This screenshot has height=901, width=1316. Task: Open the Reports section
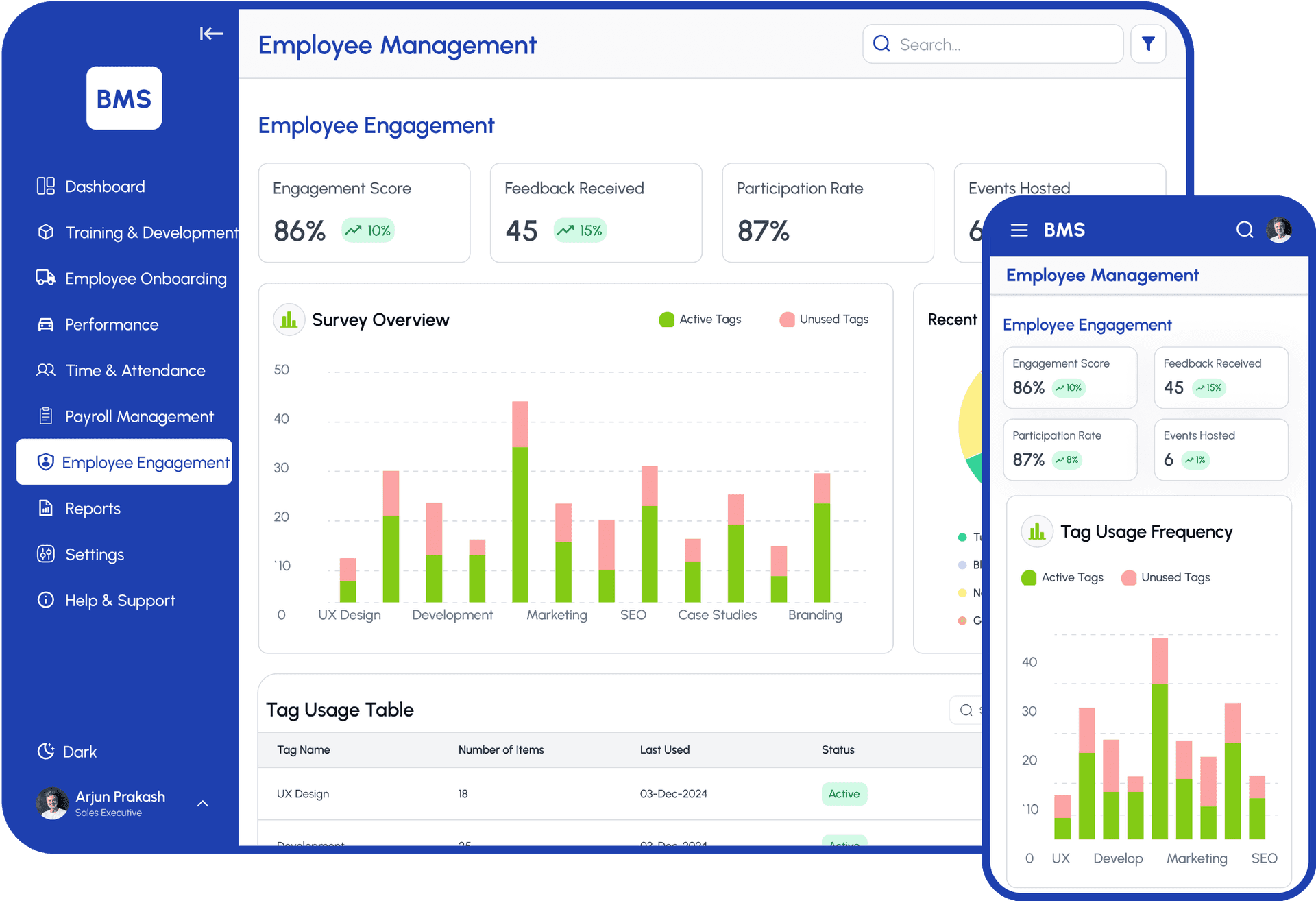click(x=93, y=508)
